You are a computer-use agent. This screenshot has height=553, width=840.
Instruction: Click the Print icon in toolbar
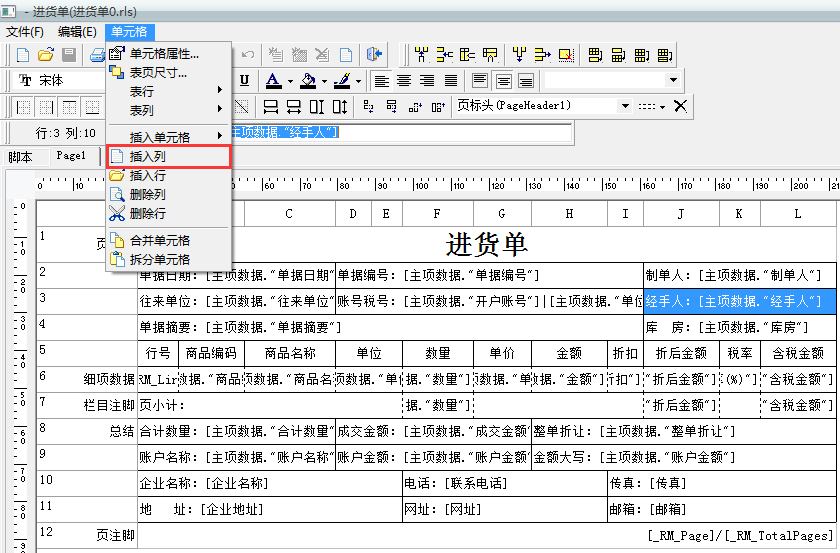point(97,55)
